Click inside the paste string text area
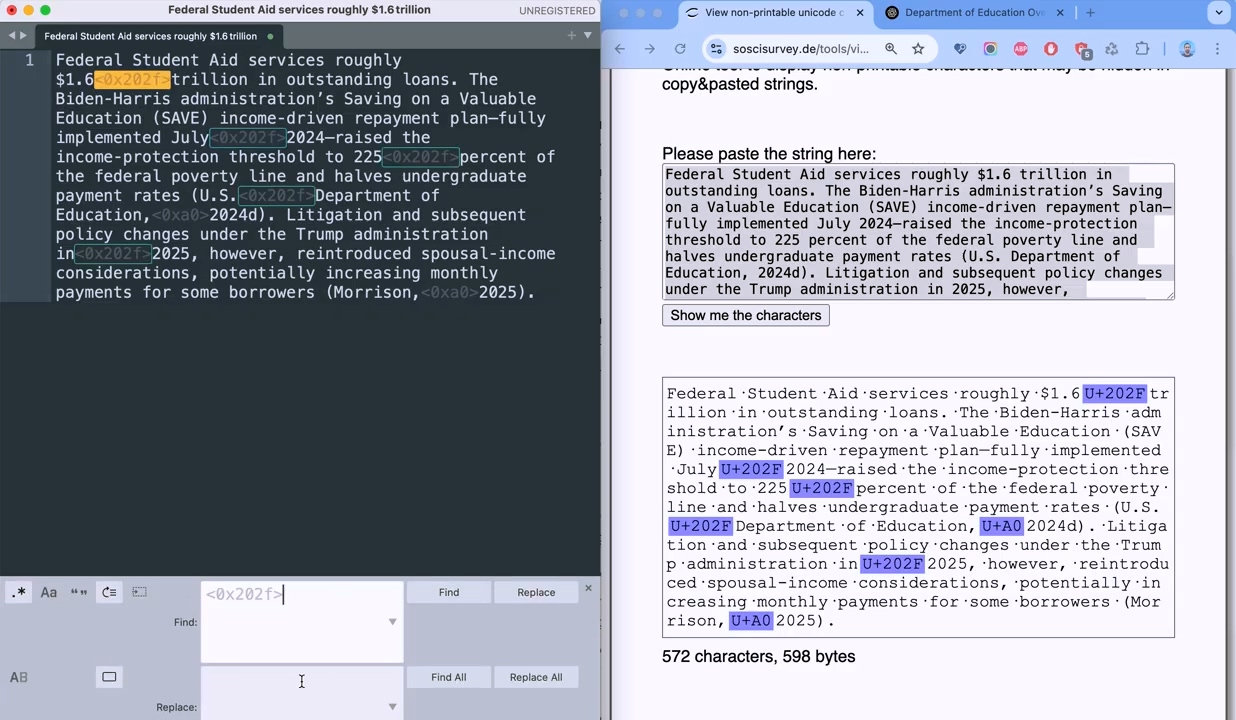This screenshot has height=720, width=1236. pyautogui.click(x=918, y=230)
